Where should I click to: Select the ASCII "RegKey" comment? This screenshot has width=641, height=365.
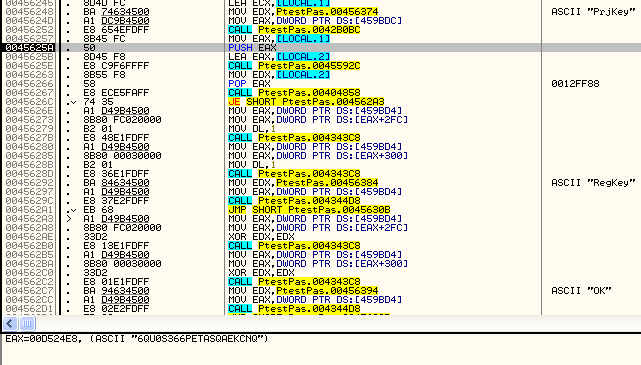click(x=593, y=183)
